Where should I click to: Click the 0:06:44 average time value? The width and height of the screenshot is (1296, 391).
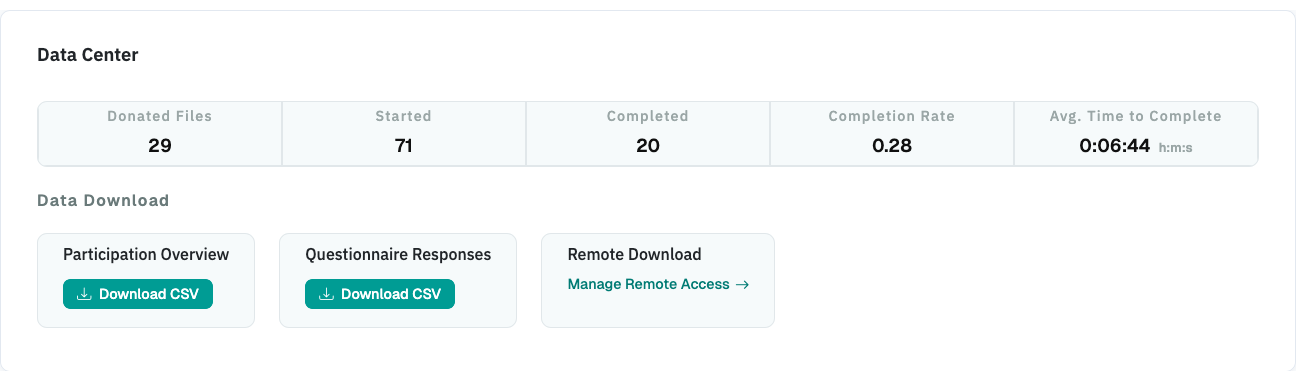tap(1115, 146)
